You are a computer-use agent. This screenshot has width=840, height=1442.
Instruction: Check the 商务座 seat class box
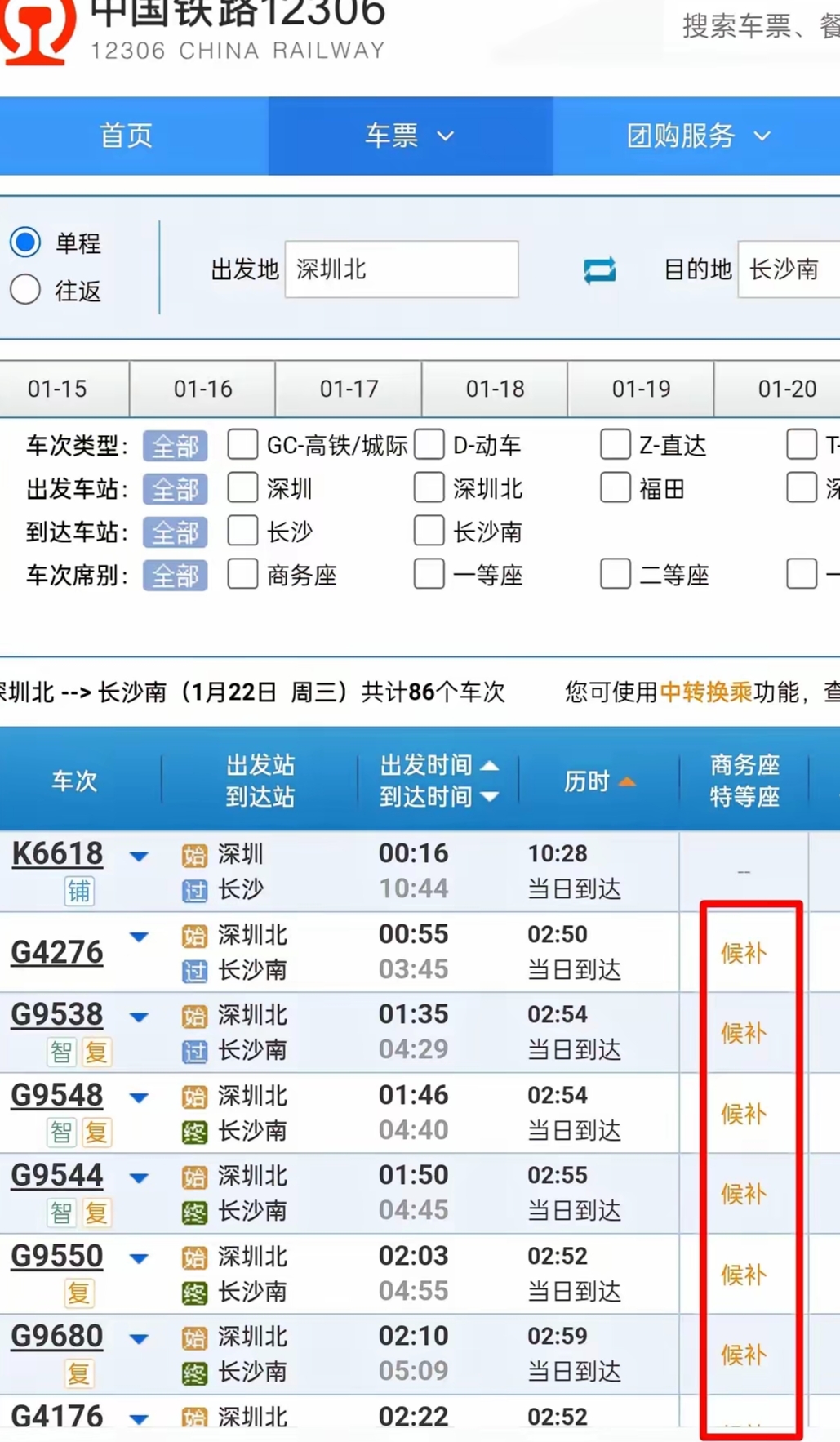(x=242, y=574)
